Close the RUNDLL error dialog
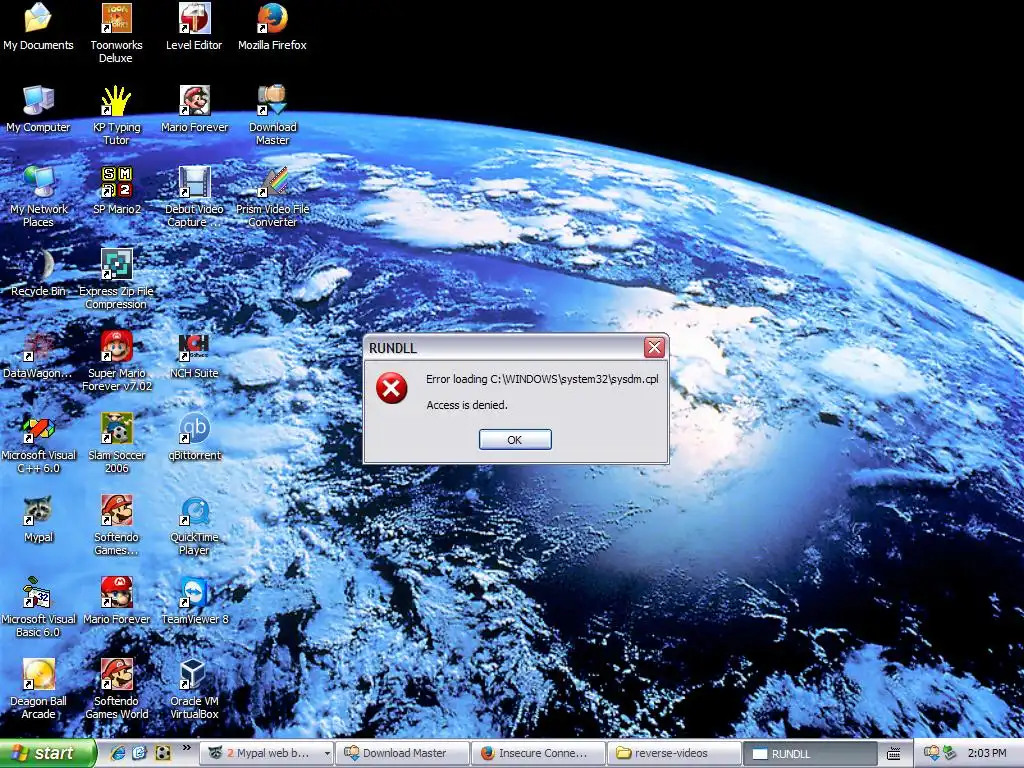 tap(654, 347)
